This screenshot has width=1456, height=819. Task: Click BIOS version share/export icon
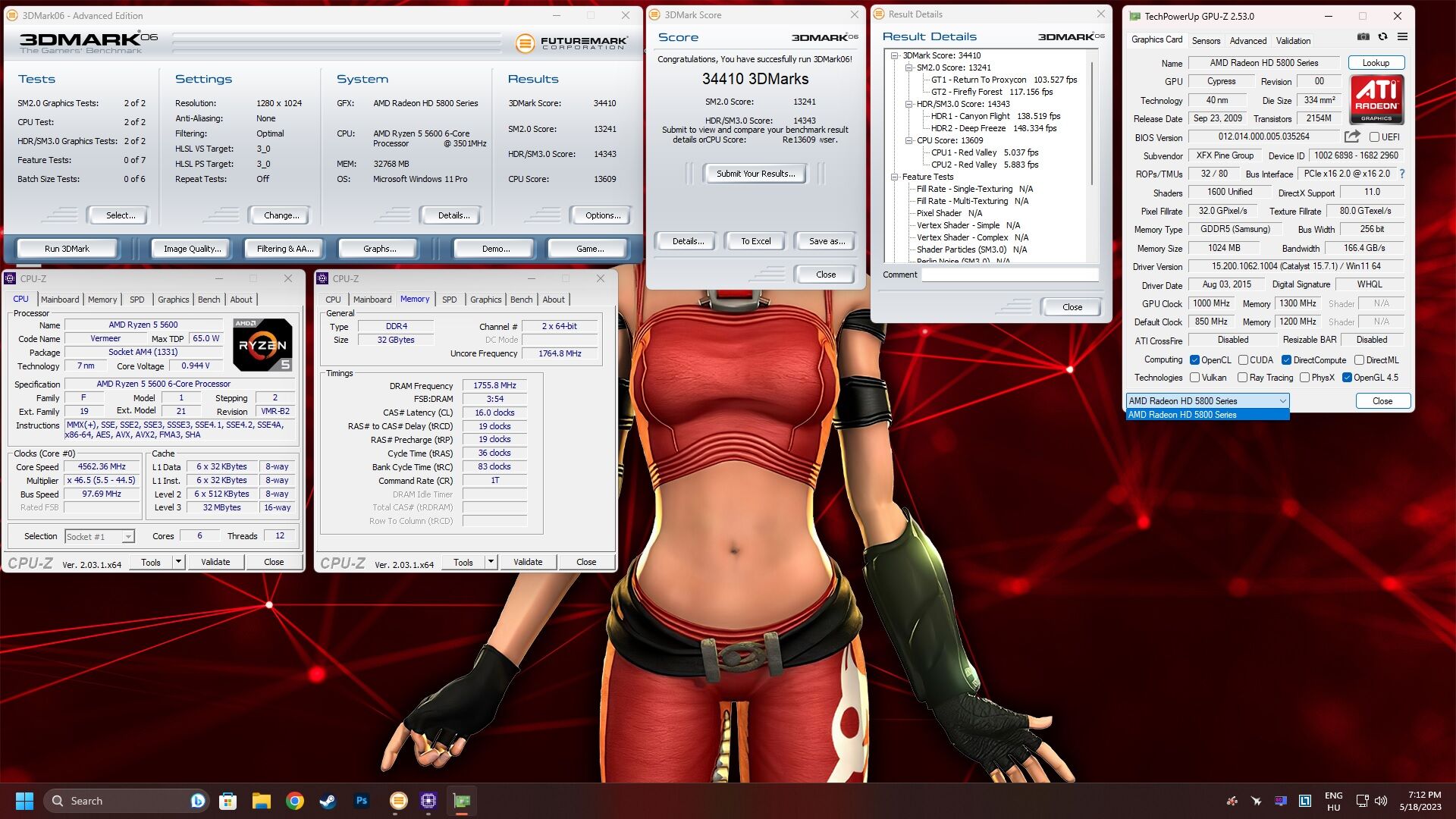1352,136
